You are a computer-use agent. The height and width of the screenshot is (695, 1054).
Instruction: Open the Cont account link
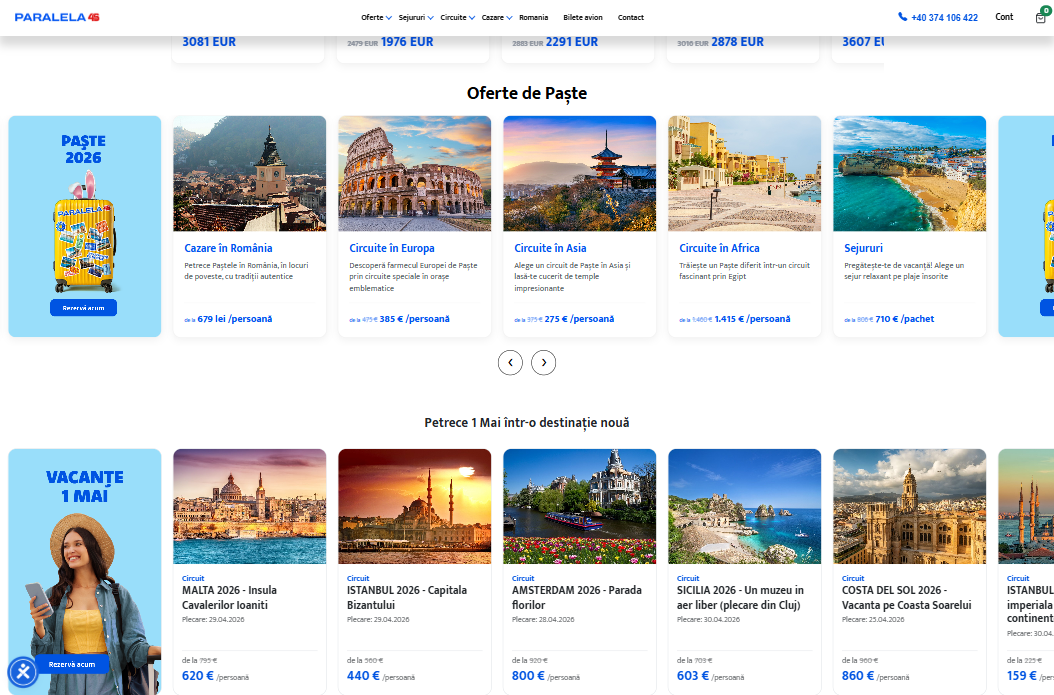(1004, 17)
